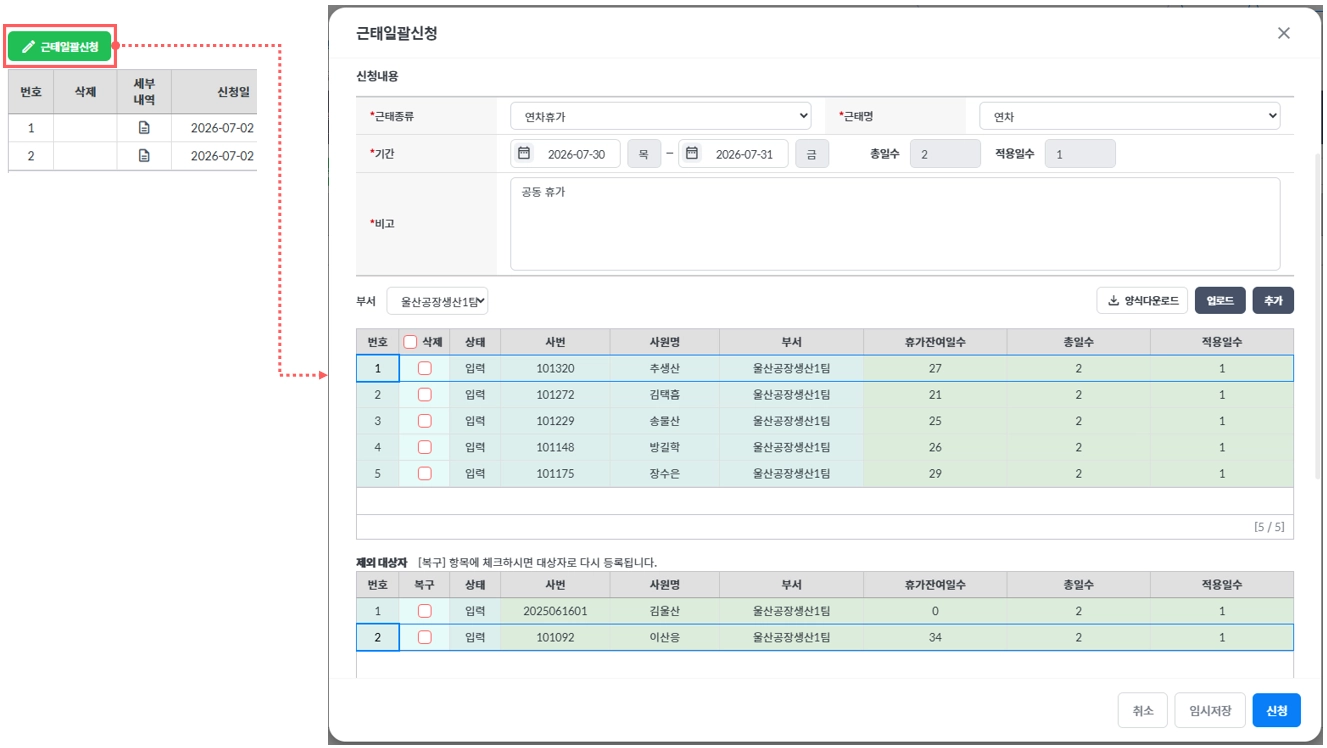Image resolution: width=1327 pixels, height=748 pixels.
Task: Check delete box for 김택흠
Action: click(425, 395)
